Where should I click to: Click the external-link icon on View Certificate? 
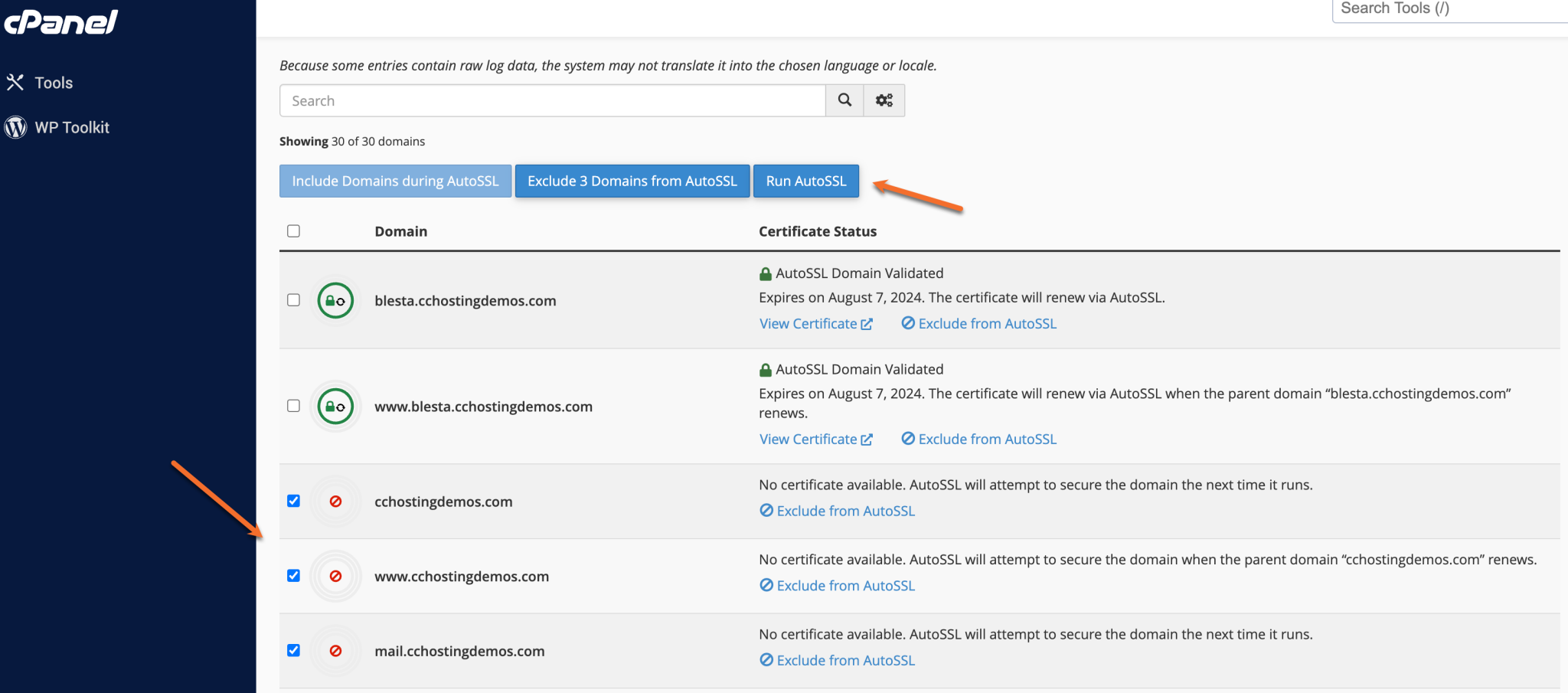click(x=867, y=323)
